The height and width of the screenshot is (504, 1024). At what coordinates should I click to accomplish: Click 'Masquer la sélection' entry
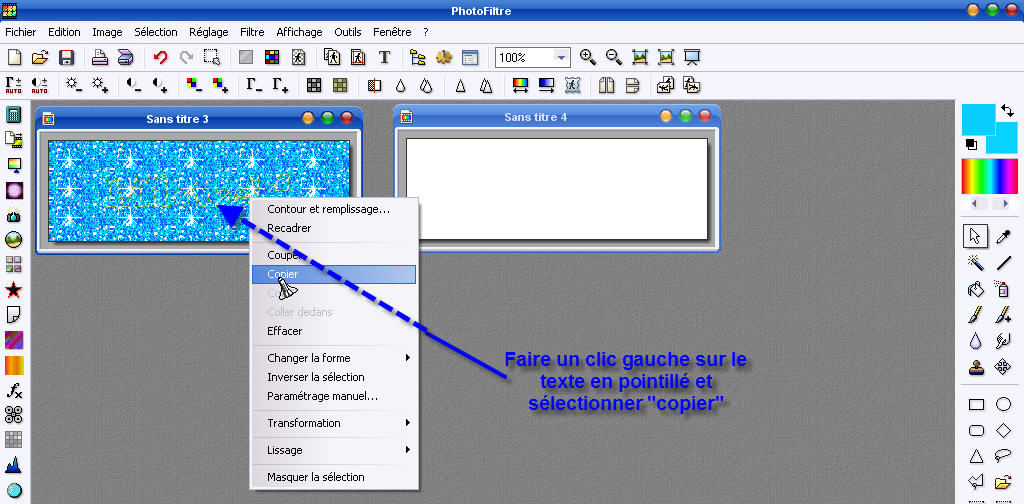coord(316,477)
